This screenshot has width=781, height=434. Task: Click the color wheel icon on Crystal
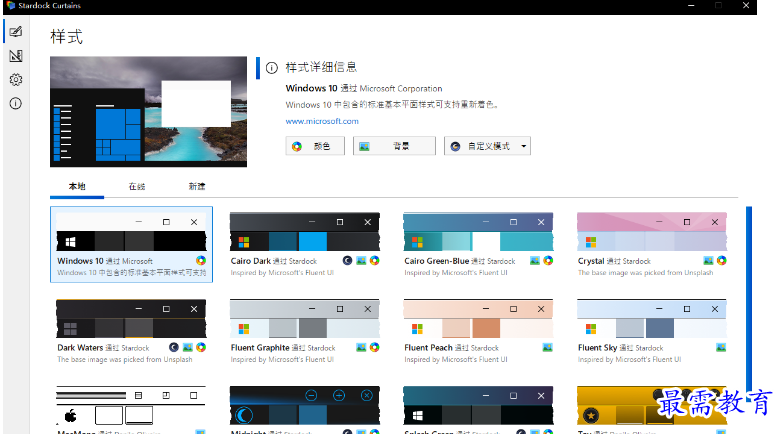coord(721,260)
